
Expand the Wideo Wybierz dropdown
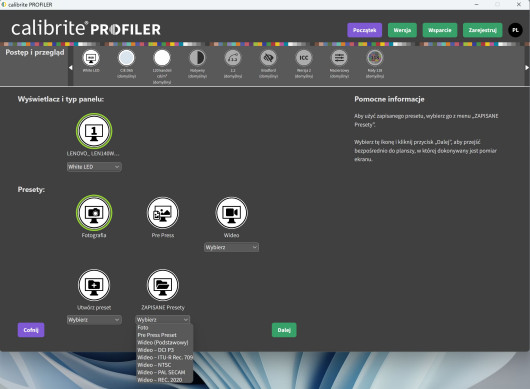(232, 247)
